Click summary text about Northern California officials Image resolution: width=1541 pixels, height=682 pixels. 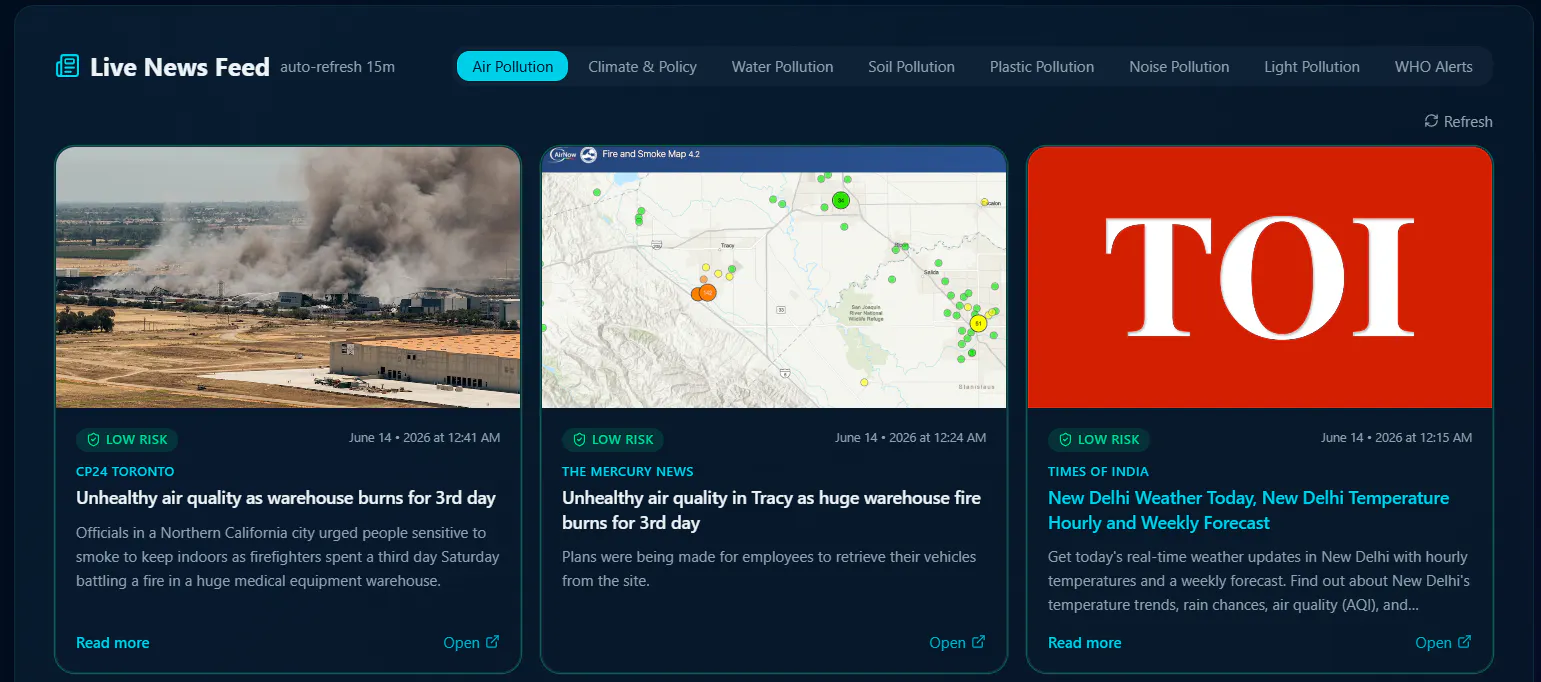coord(286,556)
